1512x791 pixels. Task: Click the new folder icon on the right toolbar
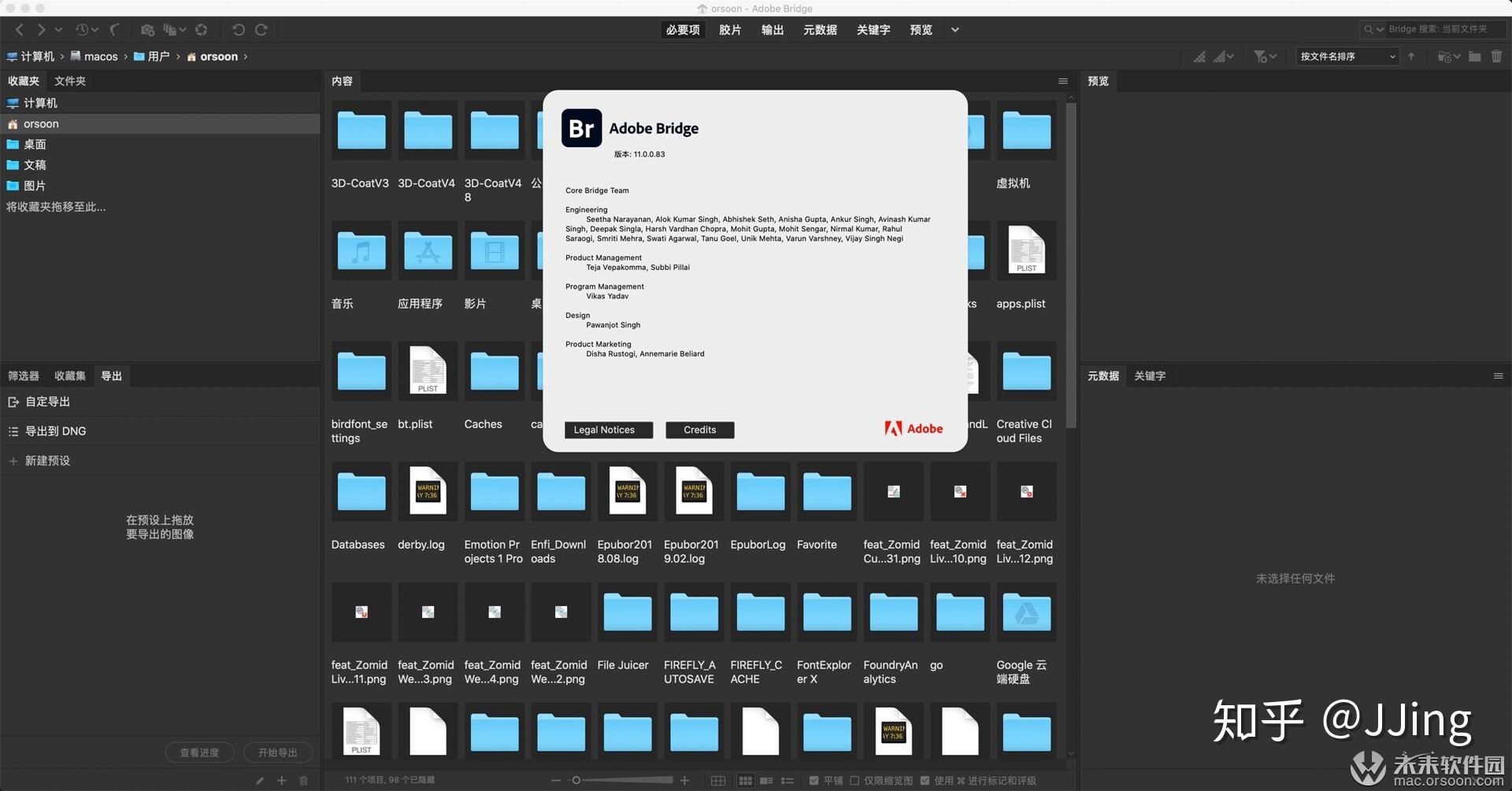1474,57
